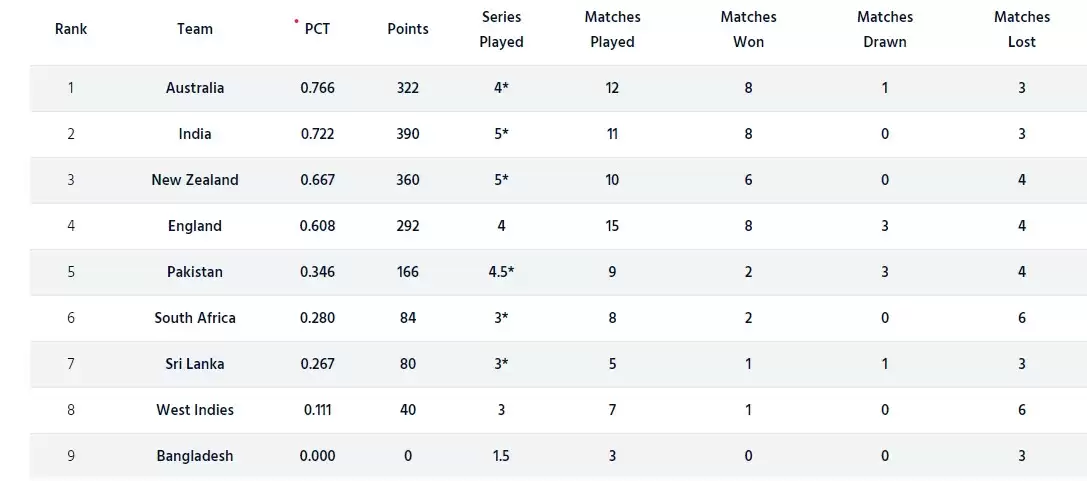The height and width of the screenshot is (481, 1087).
Task: Click the Rank column header
Action: tap(71, 29)
